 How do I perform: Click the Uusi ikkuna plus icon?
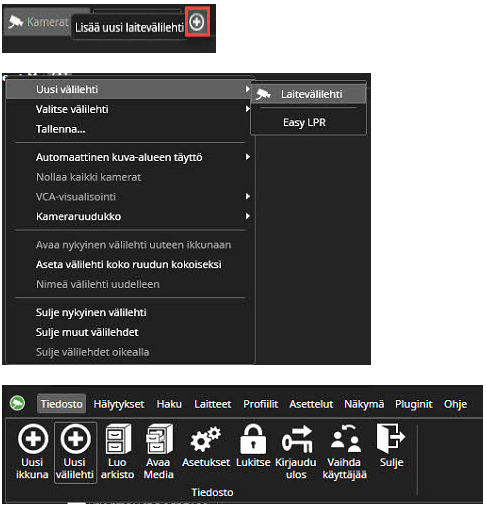[x=33, y=439]
